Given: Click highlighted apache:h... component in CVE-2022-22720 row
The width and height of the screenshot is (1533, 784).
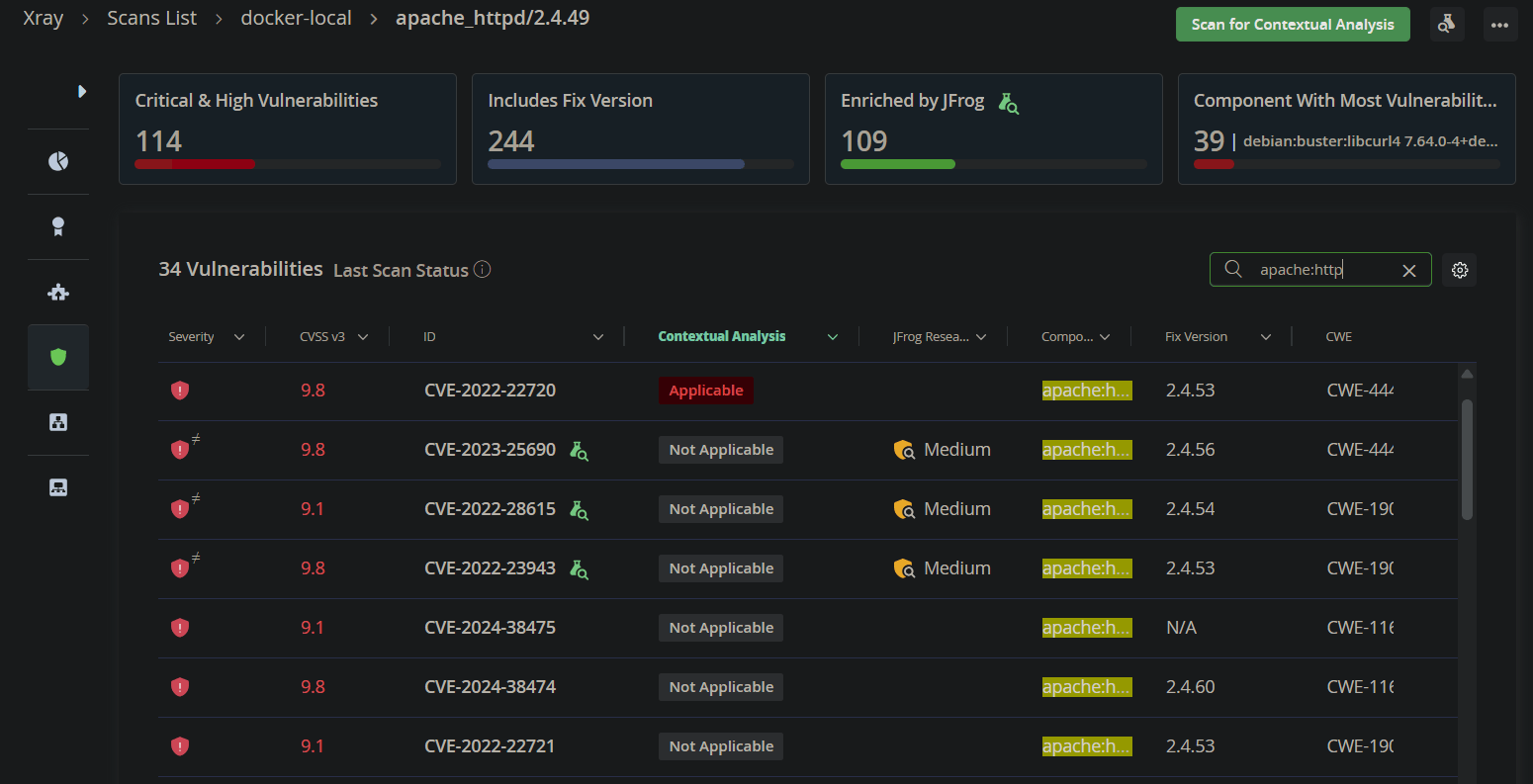Looking at the screenshot, I should click(1087, 391).
